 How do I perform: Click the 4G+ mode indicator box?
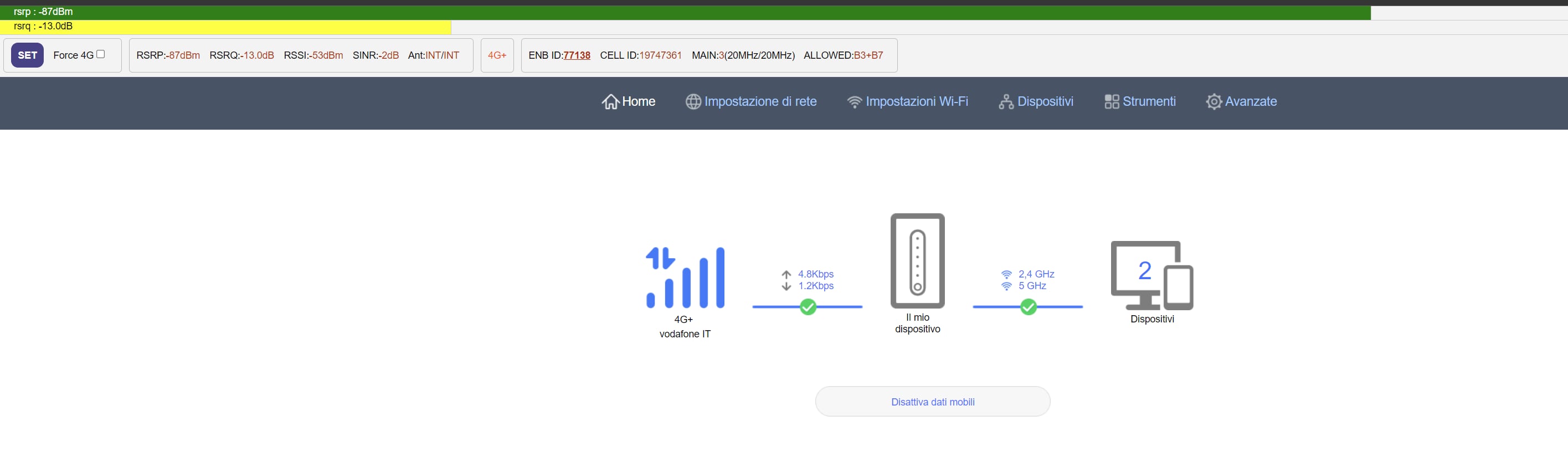pos(497,55)
